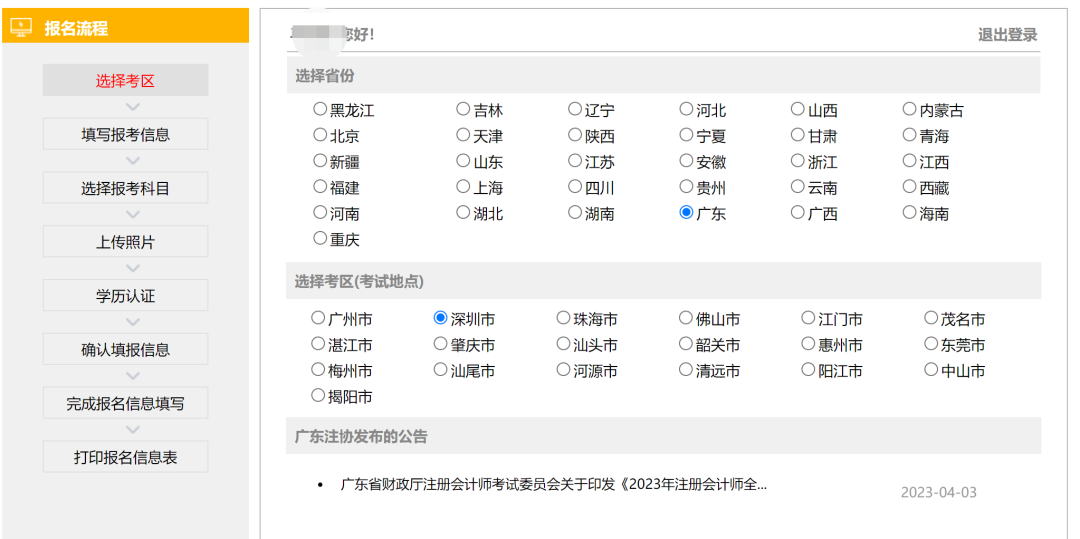Go to the 打印报名信息表 step

[125, 457]
